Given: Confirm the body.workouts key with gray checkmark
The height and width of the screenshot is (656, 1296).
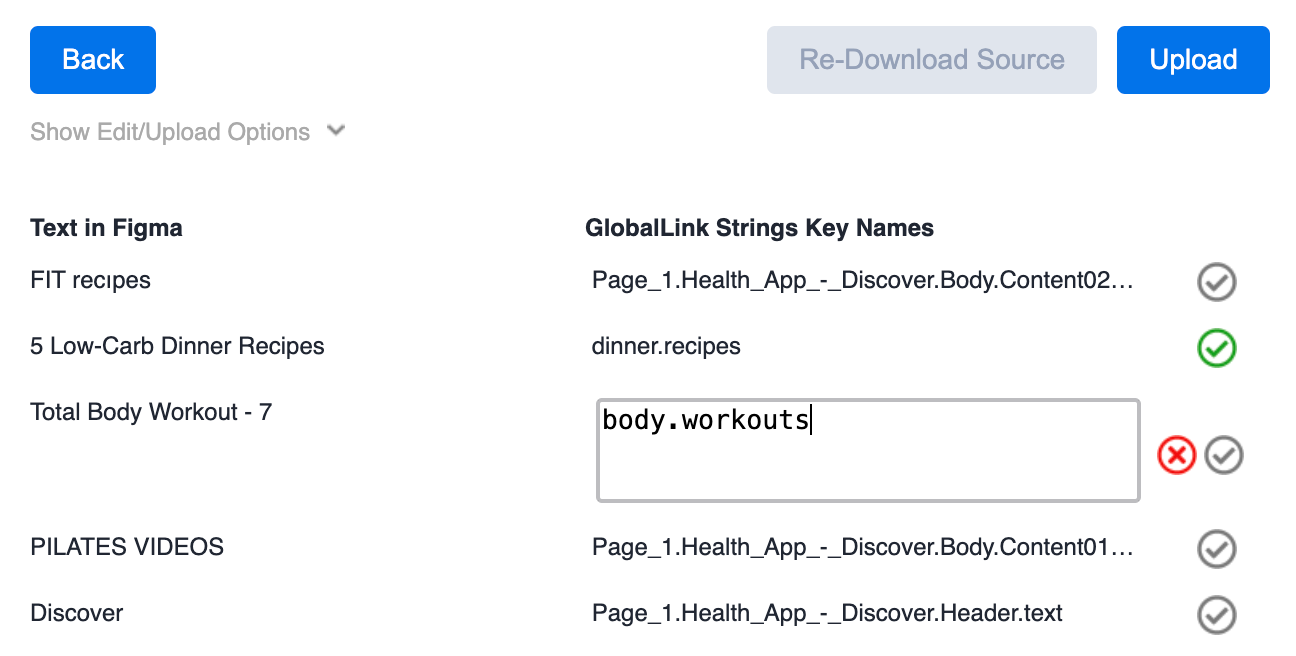Looking at the screenshot, I should (1224, 455).
